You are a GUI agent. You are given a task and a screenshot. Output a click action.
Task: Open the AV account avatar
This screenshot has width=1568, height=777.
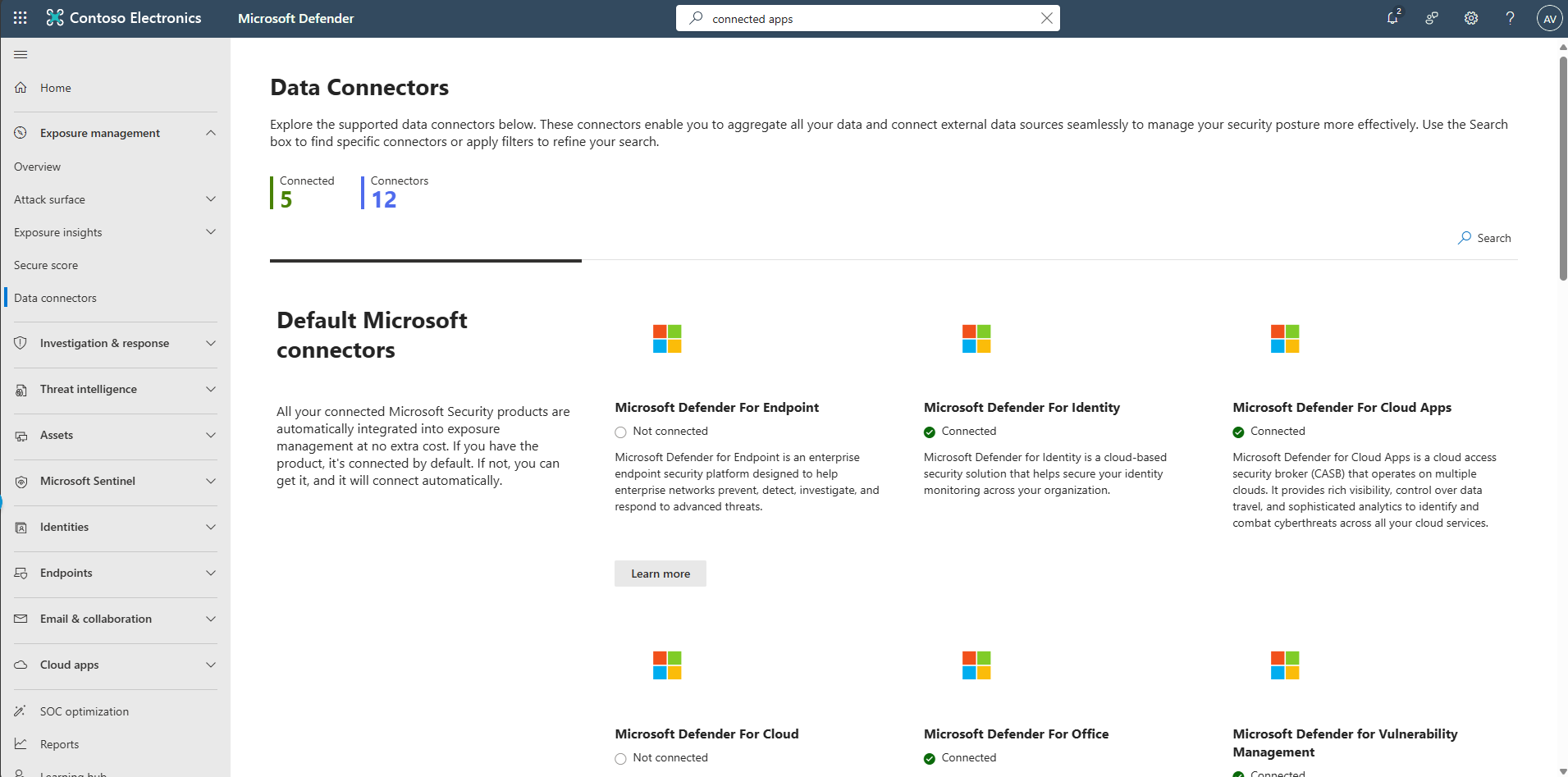(x=1549, y=18)
